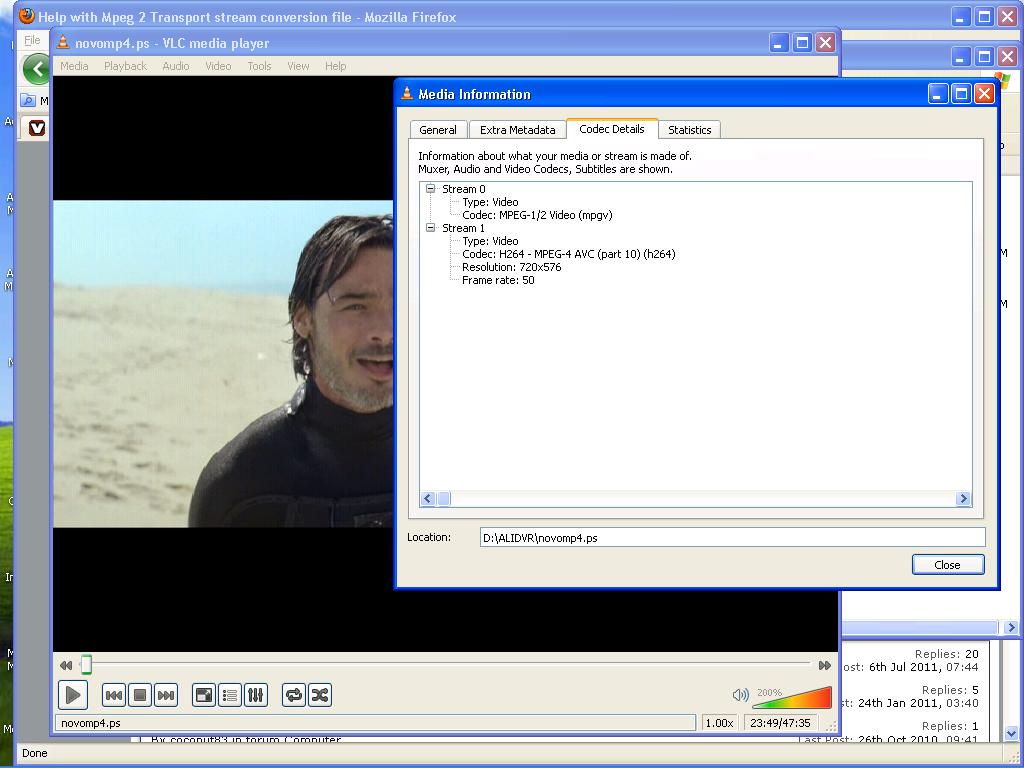Image resolution: width=1024 pixels, height=768 pixels.
Task: Stop playback with the Stop button
Action: pos(140,695)
